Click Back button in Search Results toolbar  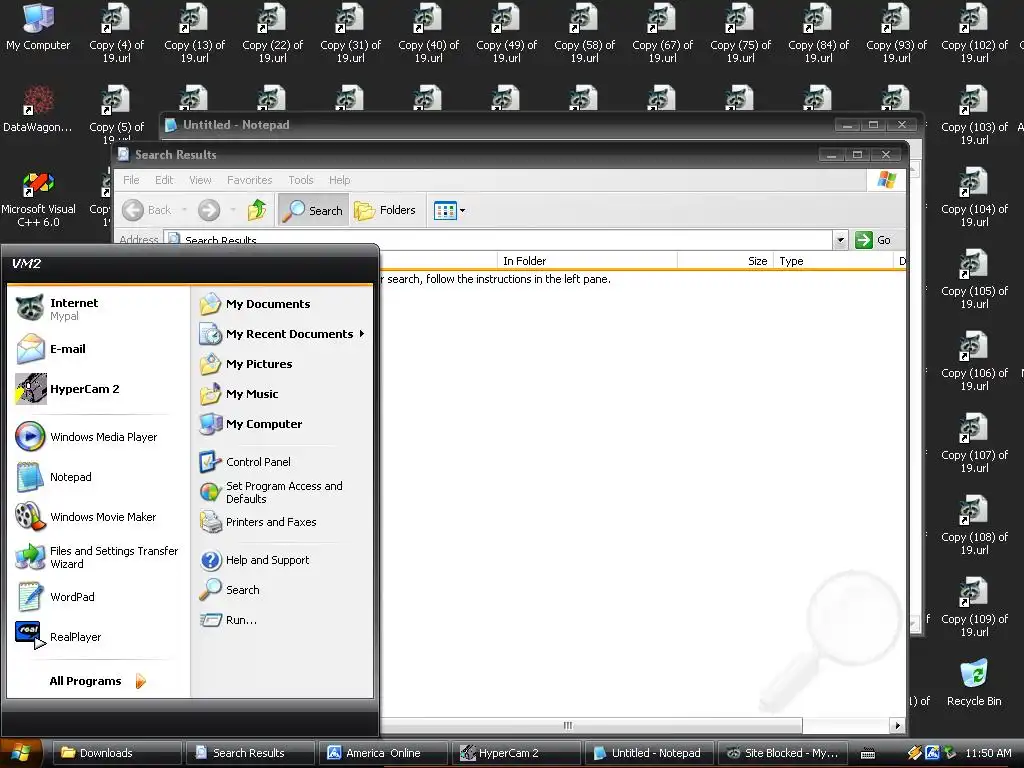pos(148,210)
